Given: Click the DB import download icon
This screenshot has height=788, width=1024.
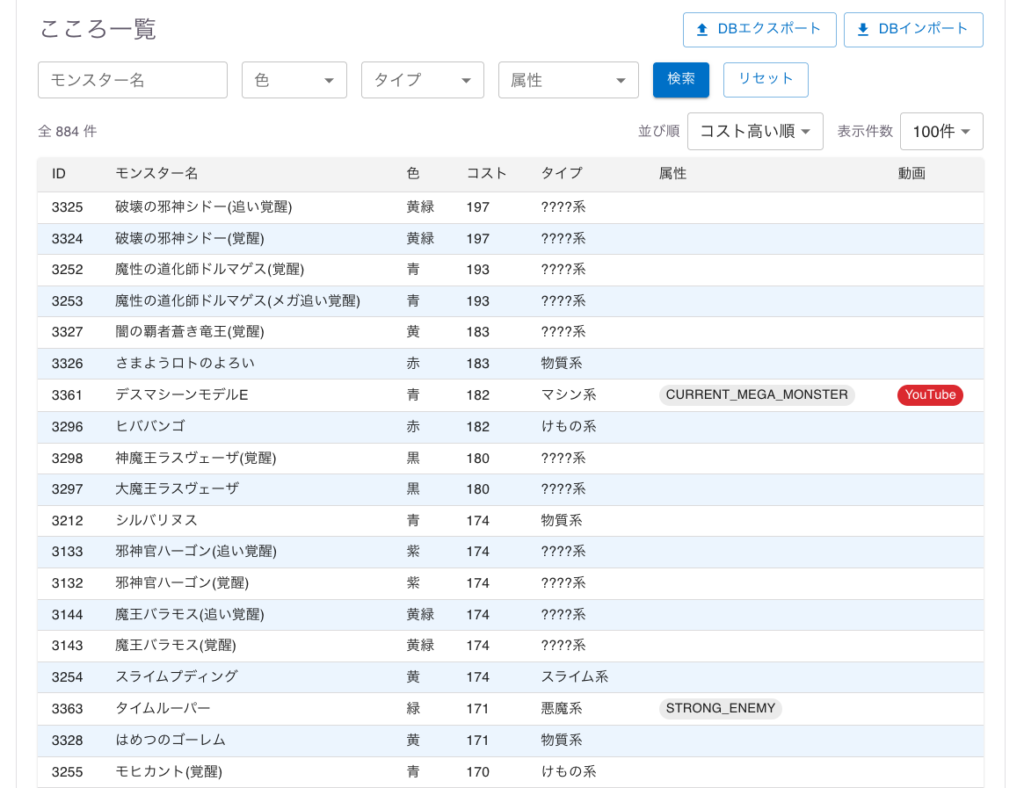Looking at the screenshot, I should coord(863,29).
